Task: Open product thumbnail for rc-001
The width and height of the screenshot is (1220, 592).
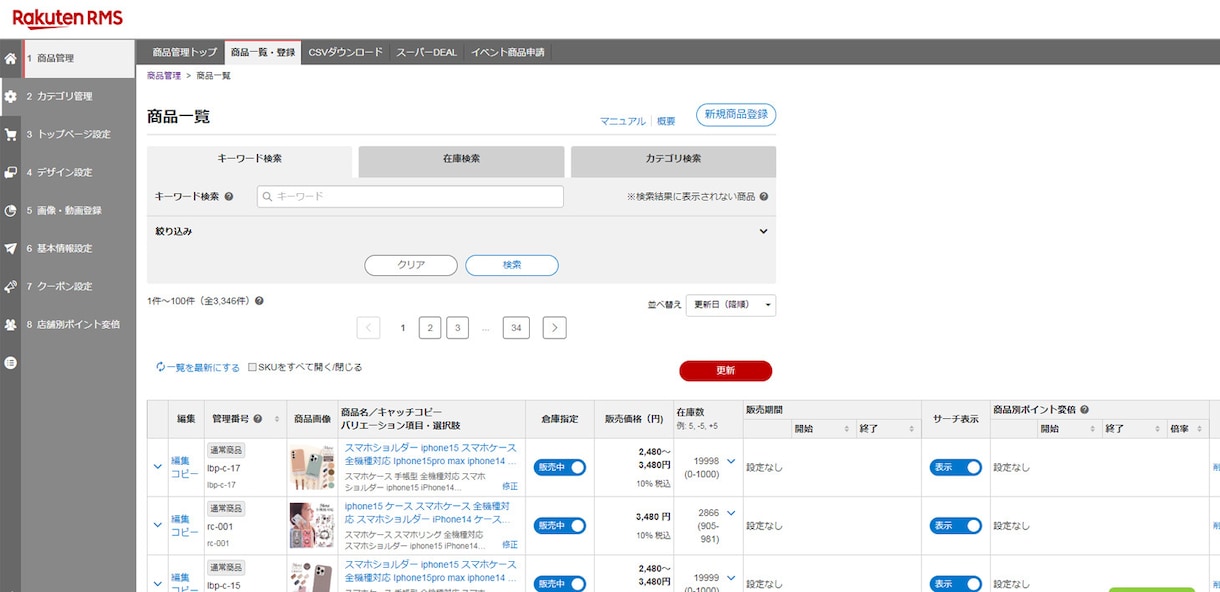Action: 312,526
